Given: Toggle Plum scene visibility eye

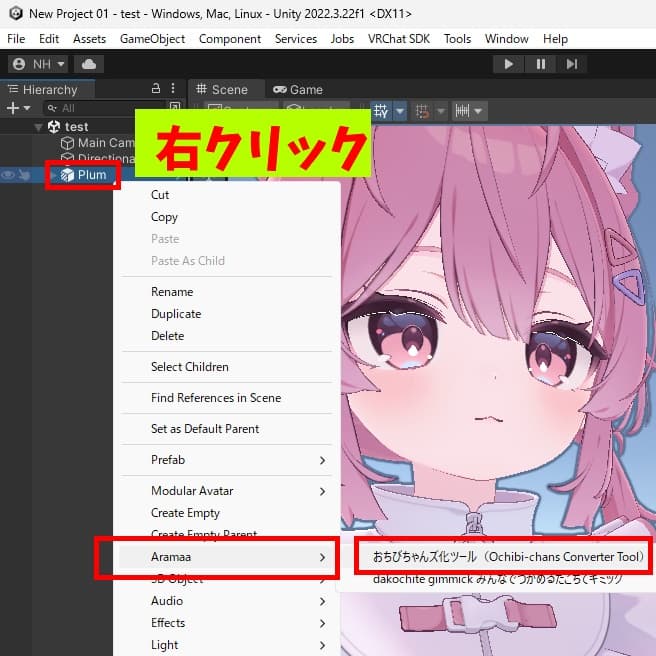Looking at the screenshot, I should [x=8, y=174].
